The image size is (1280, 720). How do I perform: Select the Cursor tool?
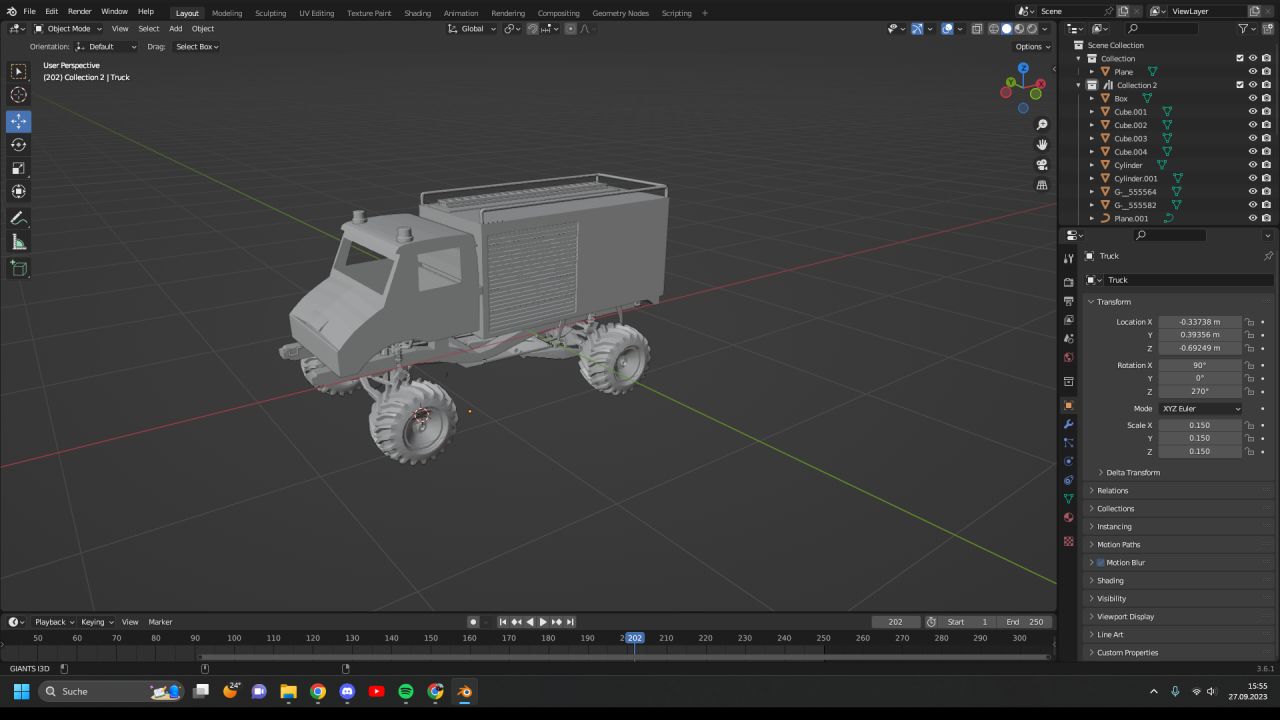coord(19,95)
